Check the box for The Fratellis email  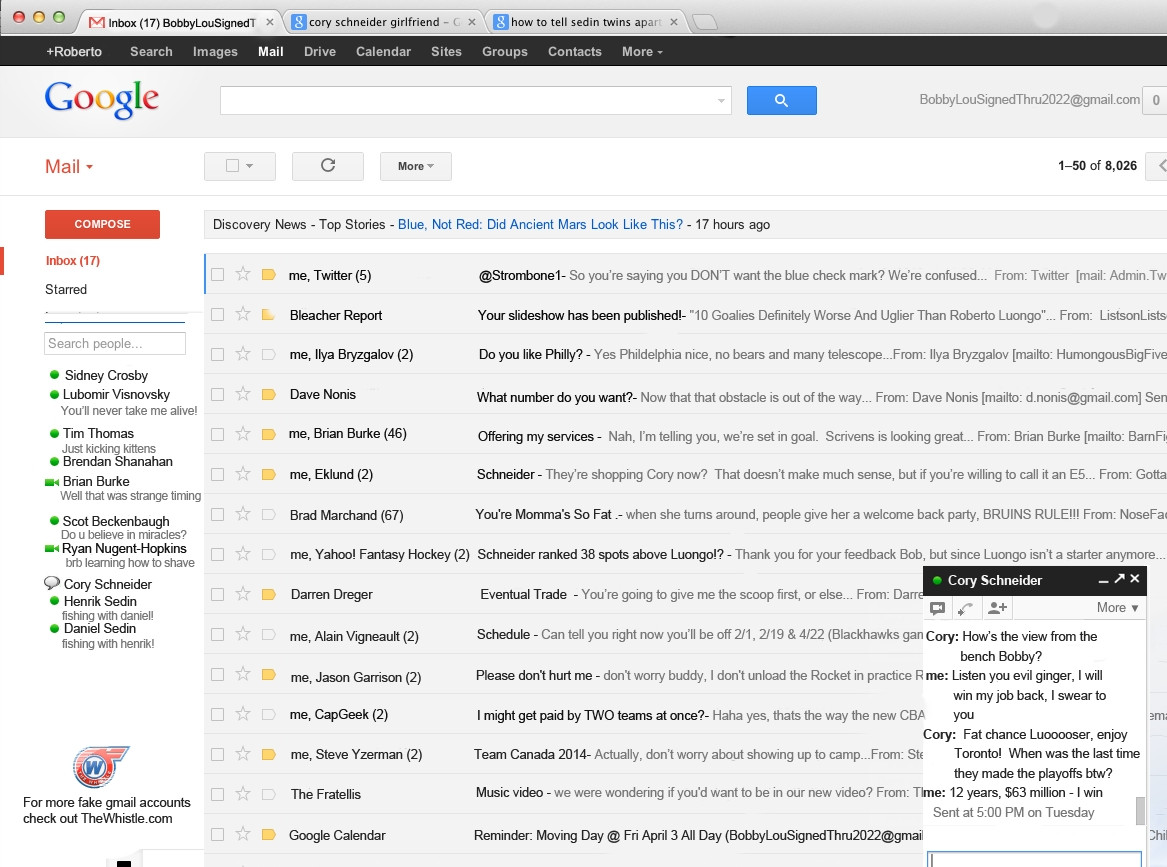point(217,794)
